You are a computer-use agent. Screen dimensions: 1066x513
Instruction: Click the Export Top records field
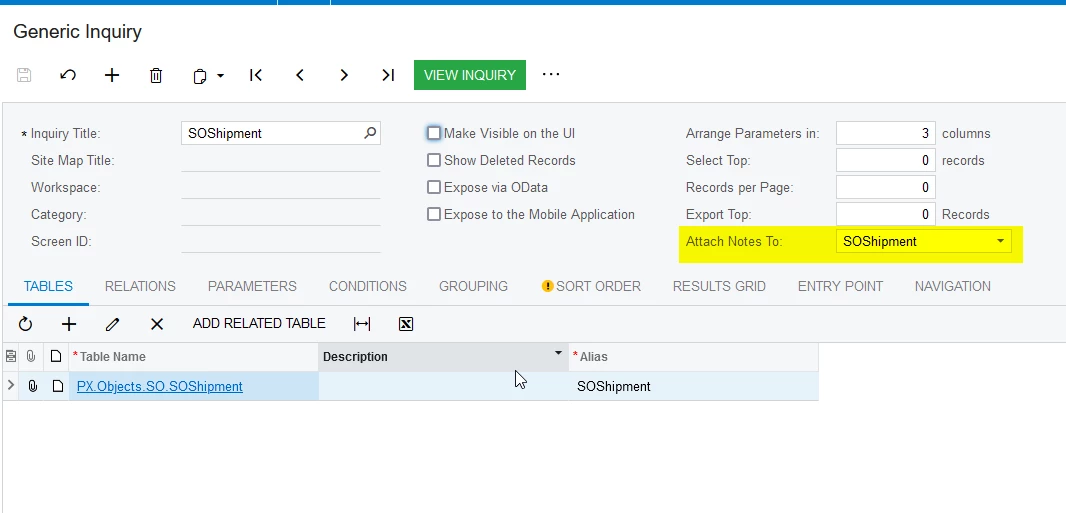[886, 215]
